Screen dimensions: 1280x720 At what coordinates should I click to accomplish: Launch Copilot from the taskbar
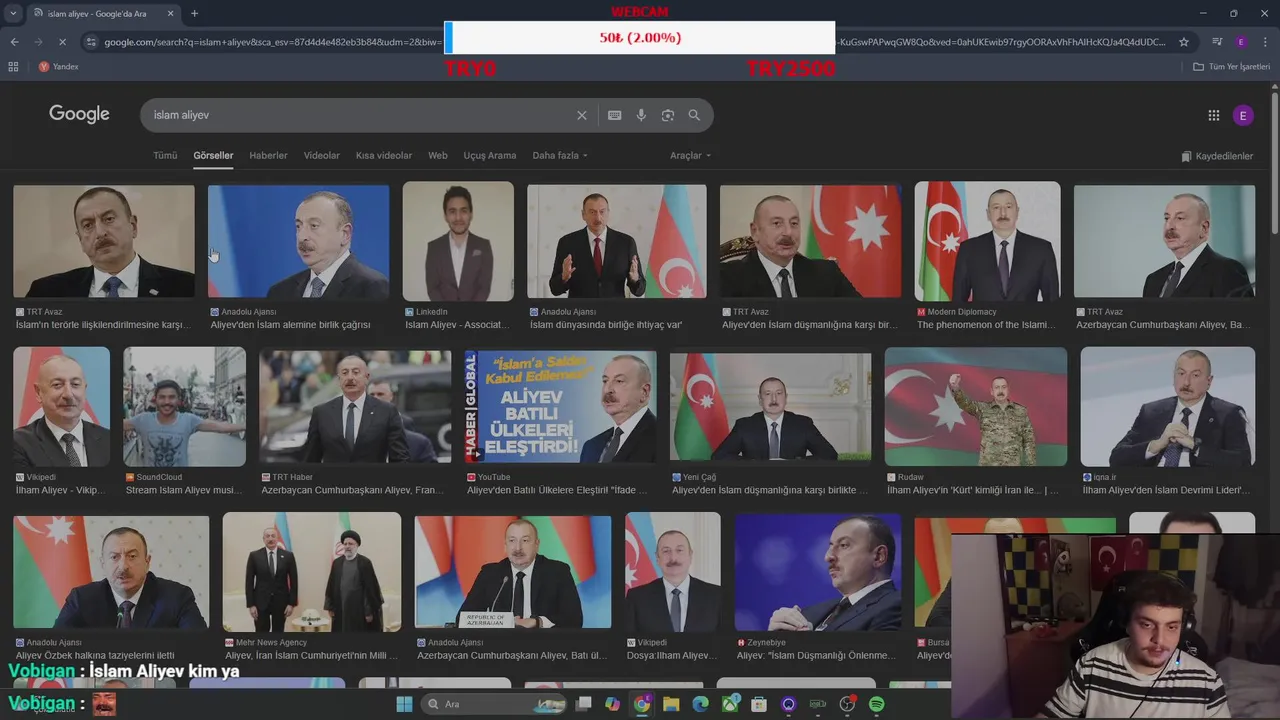(x=612, y=704)
